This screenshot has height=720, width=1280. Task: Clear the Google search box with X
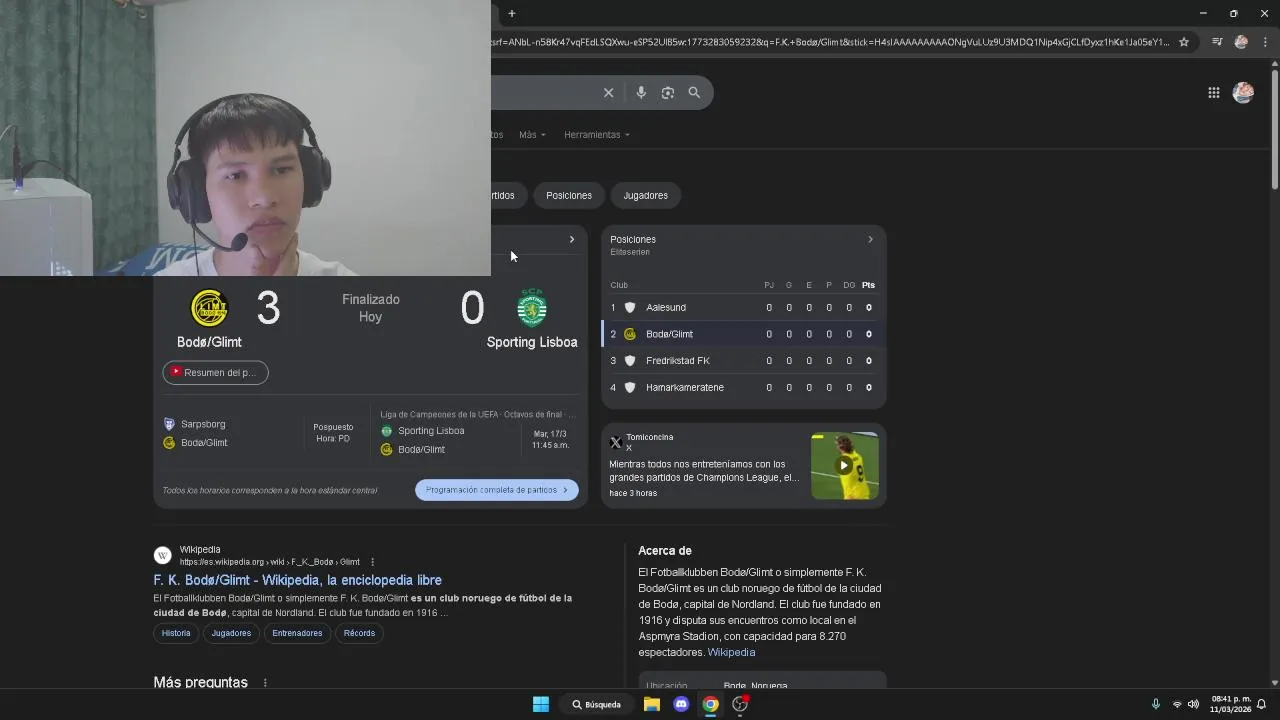tap(608, 92)
